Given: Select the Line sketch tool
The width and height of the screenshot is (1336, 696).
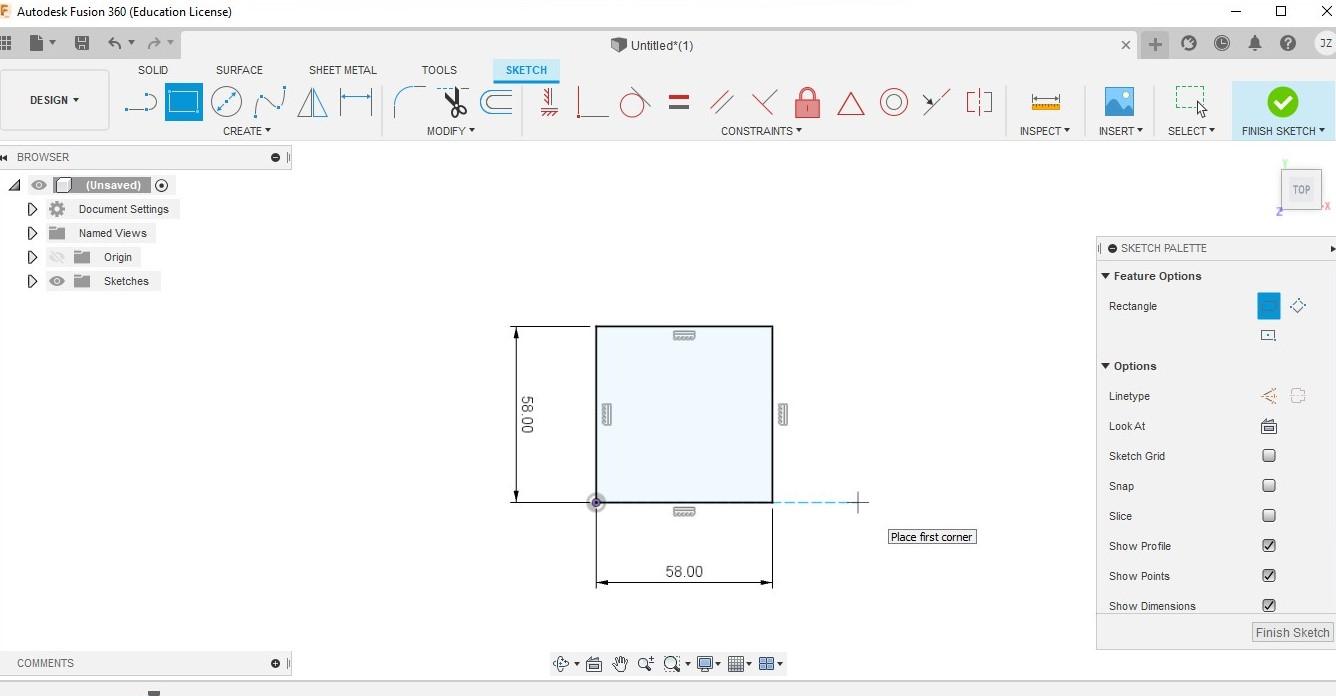Looking at the screenshot, I should tap(141, 102).
